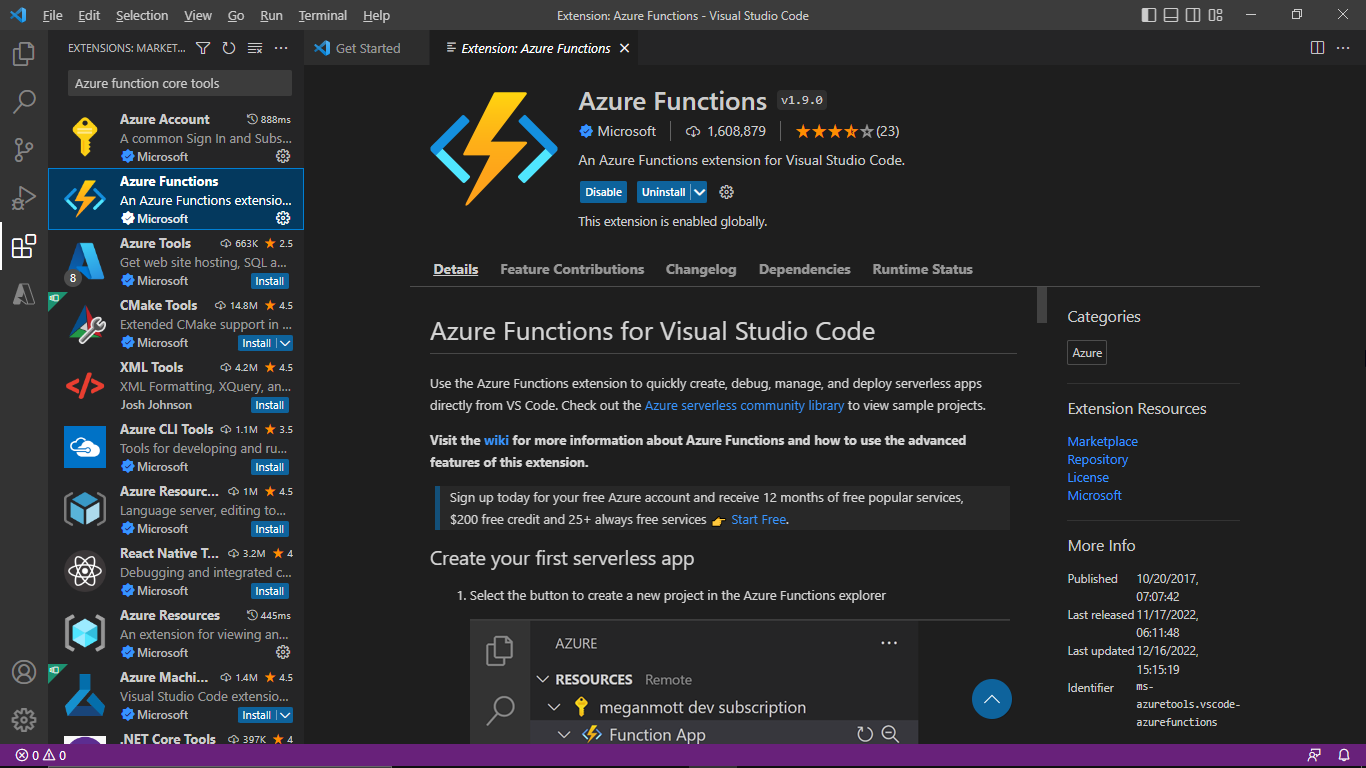
Task: Toggle the Secondary Side Bar
Action: (x=1192, y=15)
